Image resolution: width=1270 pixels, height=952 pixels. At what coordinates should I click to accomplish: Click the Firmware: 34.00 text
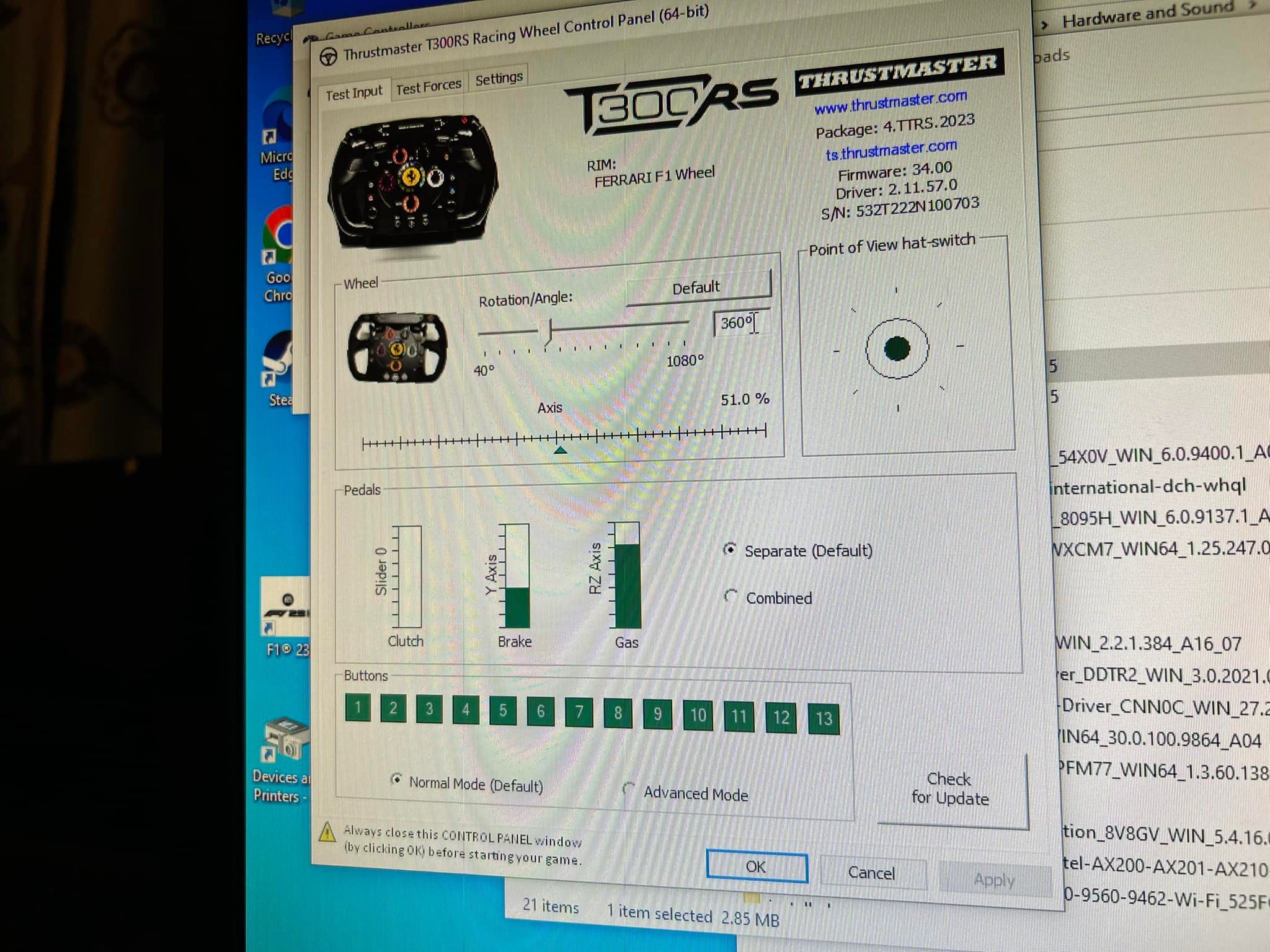coord(895,171)
